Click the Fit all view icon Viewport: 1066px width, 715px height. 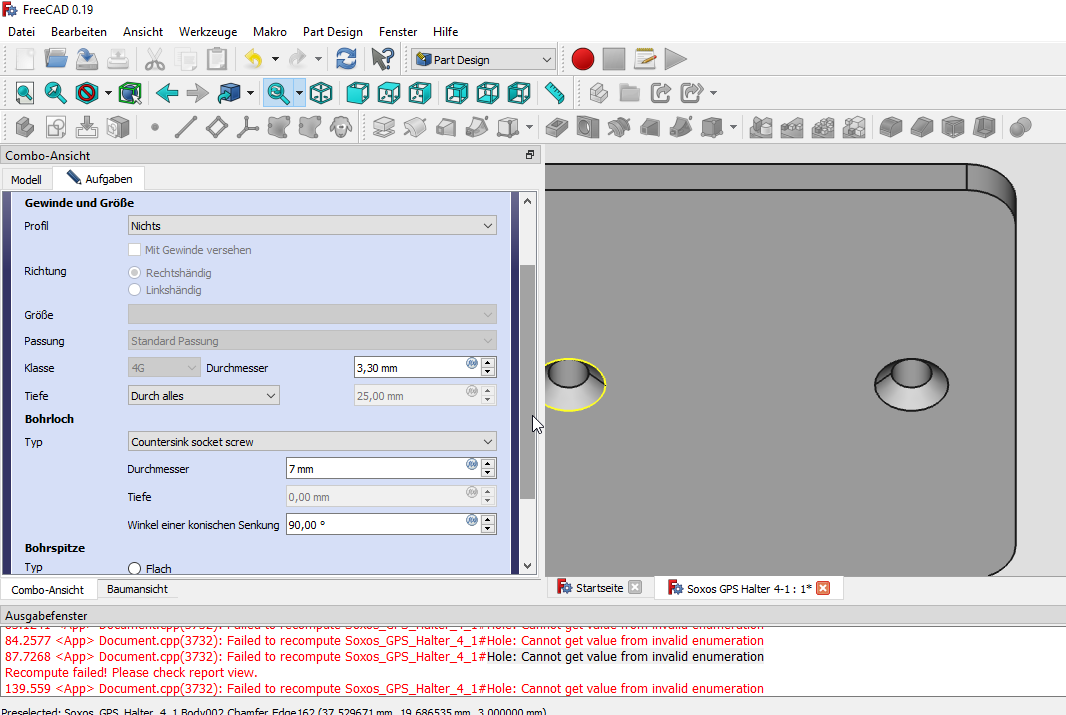pos(25,94)
